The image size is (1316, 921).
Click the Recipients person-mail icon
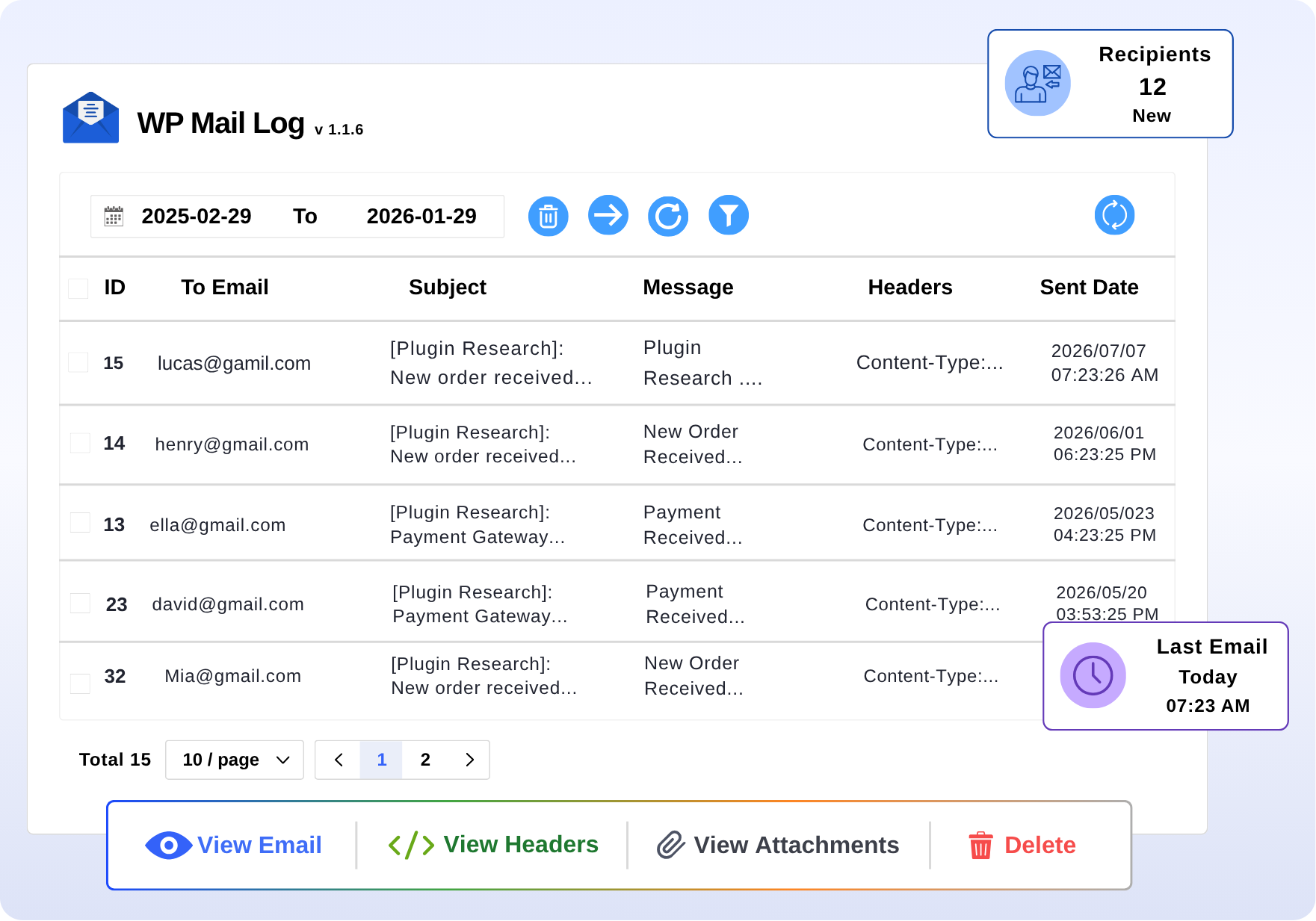point(1038,83)
